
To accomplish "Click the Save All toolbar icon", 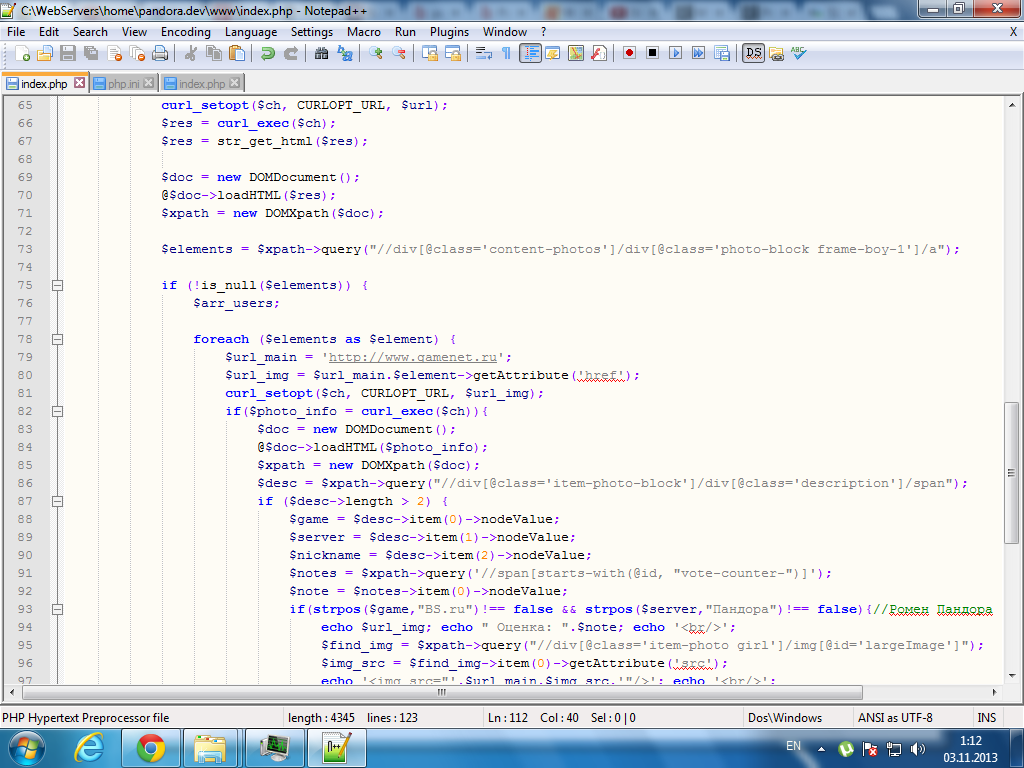I will (91, 53).
